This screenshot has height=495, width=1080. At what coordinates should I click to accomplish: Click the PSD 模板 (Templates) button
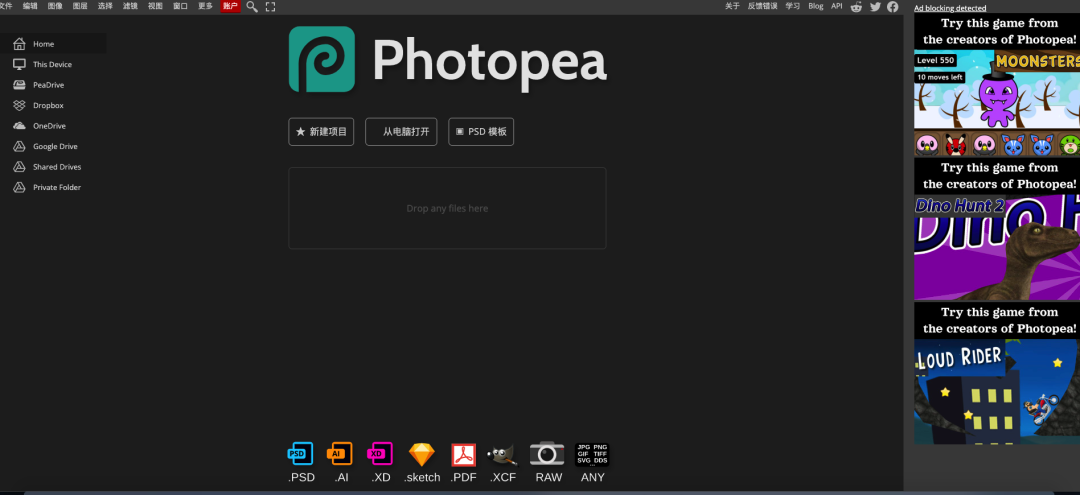point(481,131)
